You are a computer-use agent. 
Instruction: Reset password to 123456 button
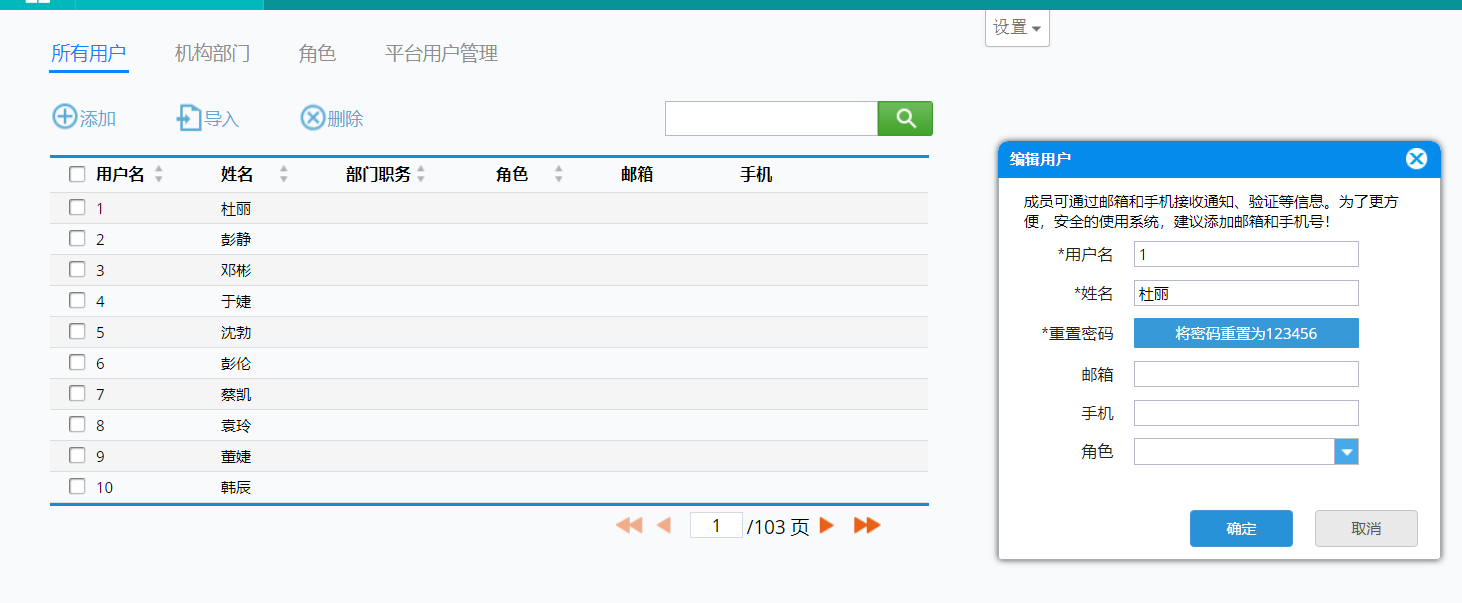1246,334
